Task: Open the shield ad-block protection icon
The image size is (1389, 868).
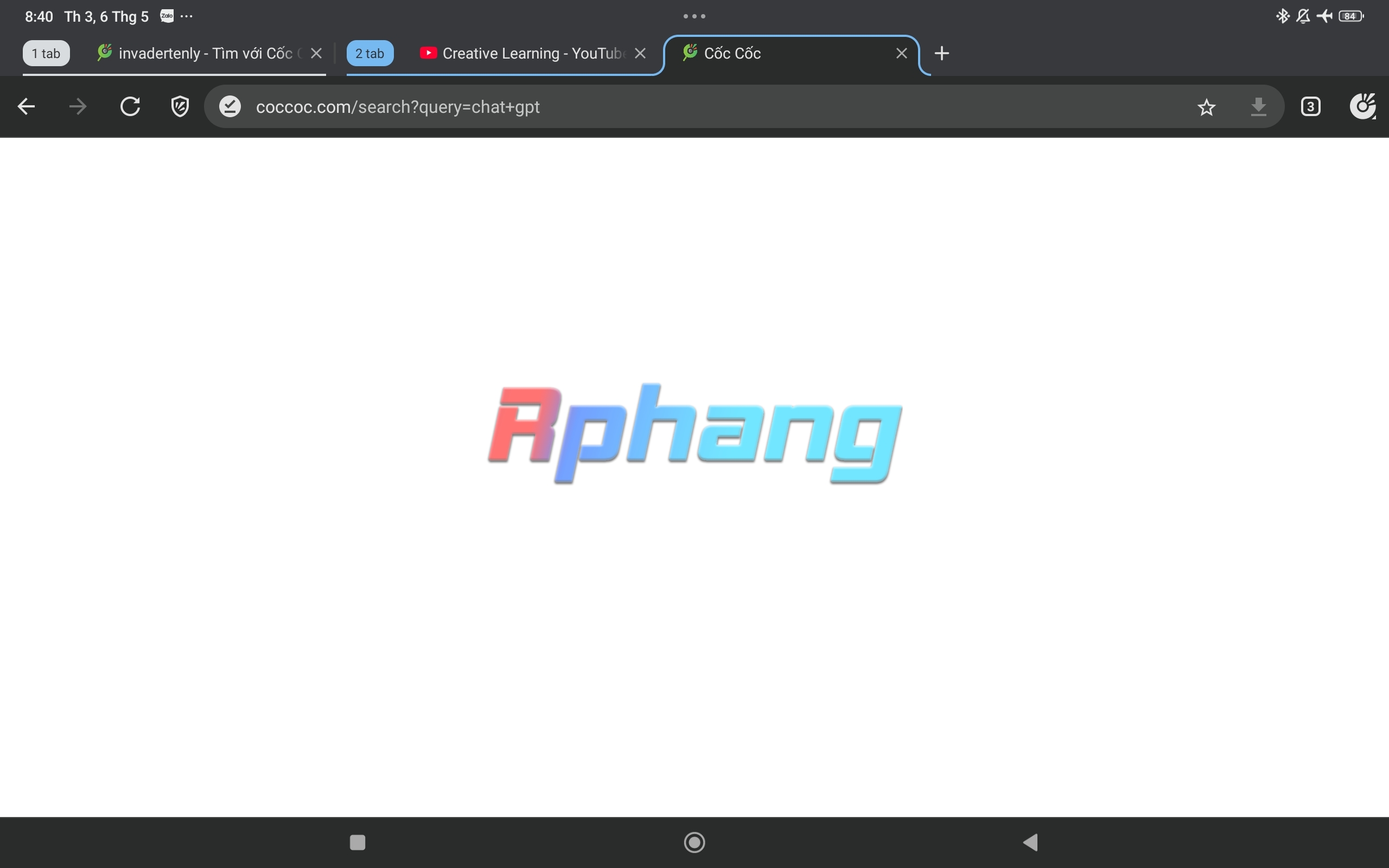Action: (x=180, y=107)
